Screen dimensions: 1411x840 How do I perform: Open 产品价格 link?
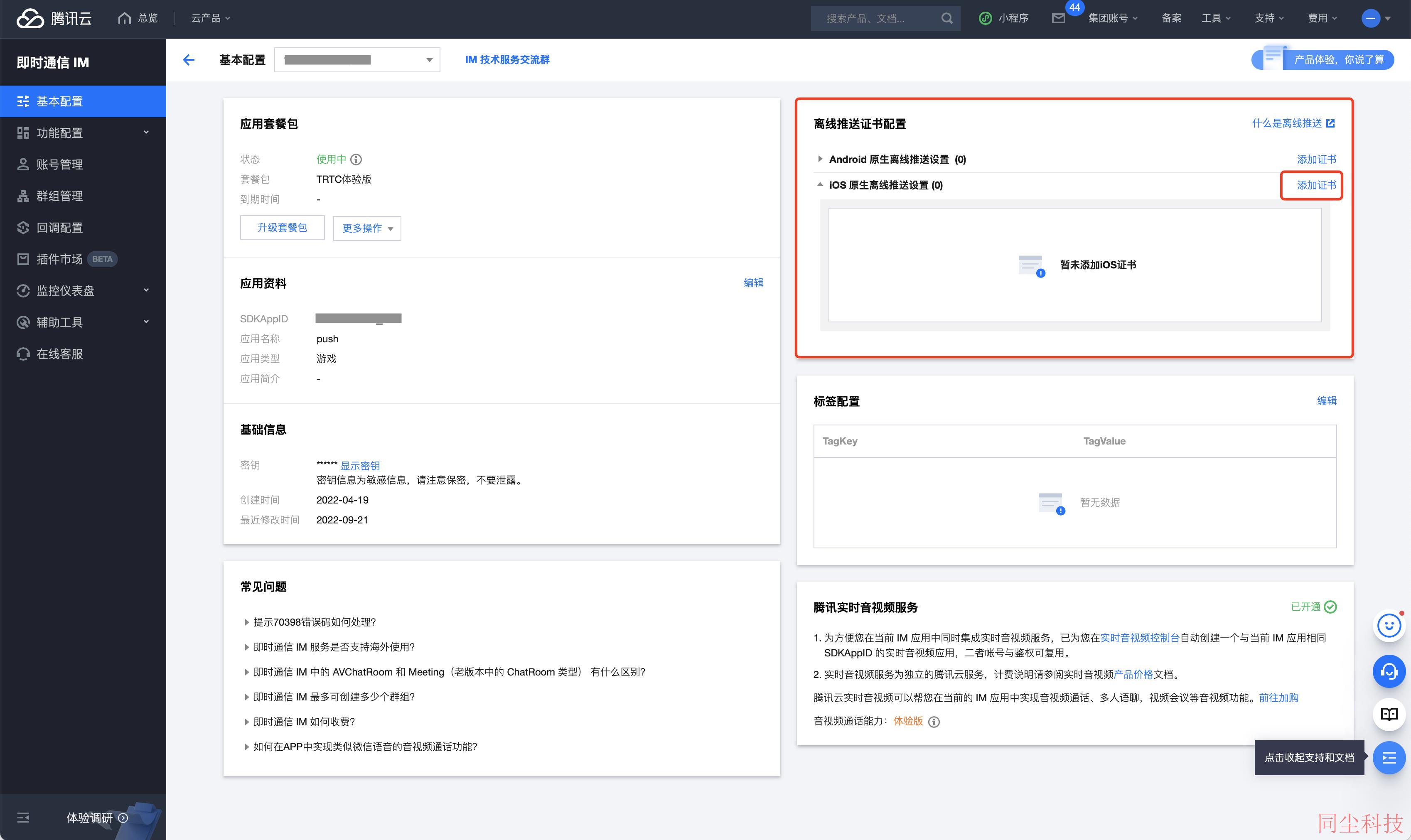1133,675
